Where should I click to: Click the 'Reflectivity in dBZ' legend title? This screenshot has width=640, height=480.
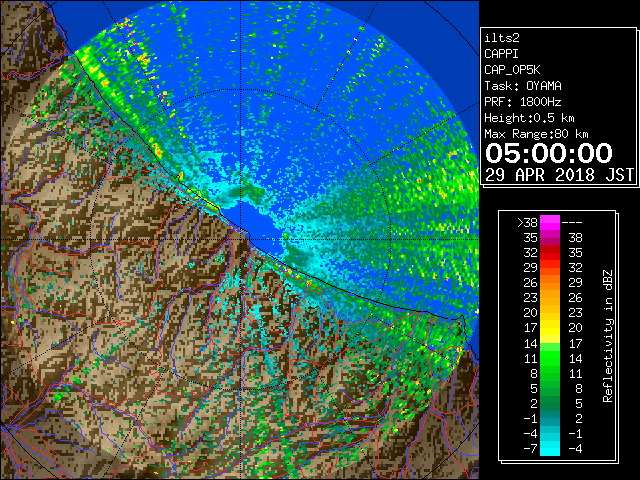[608, 336]
